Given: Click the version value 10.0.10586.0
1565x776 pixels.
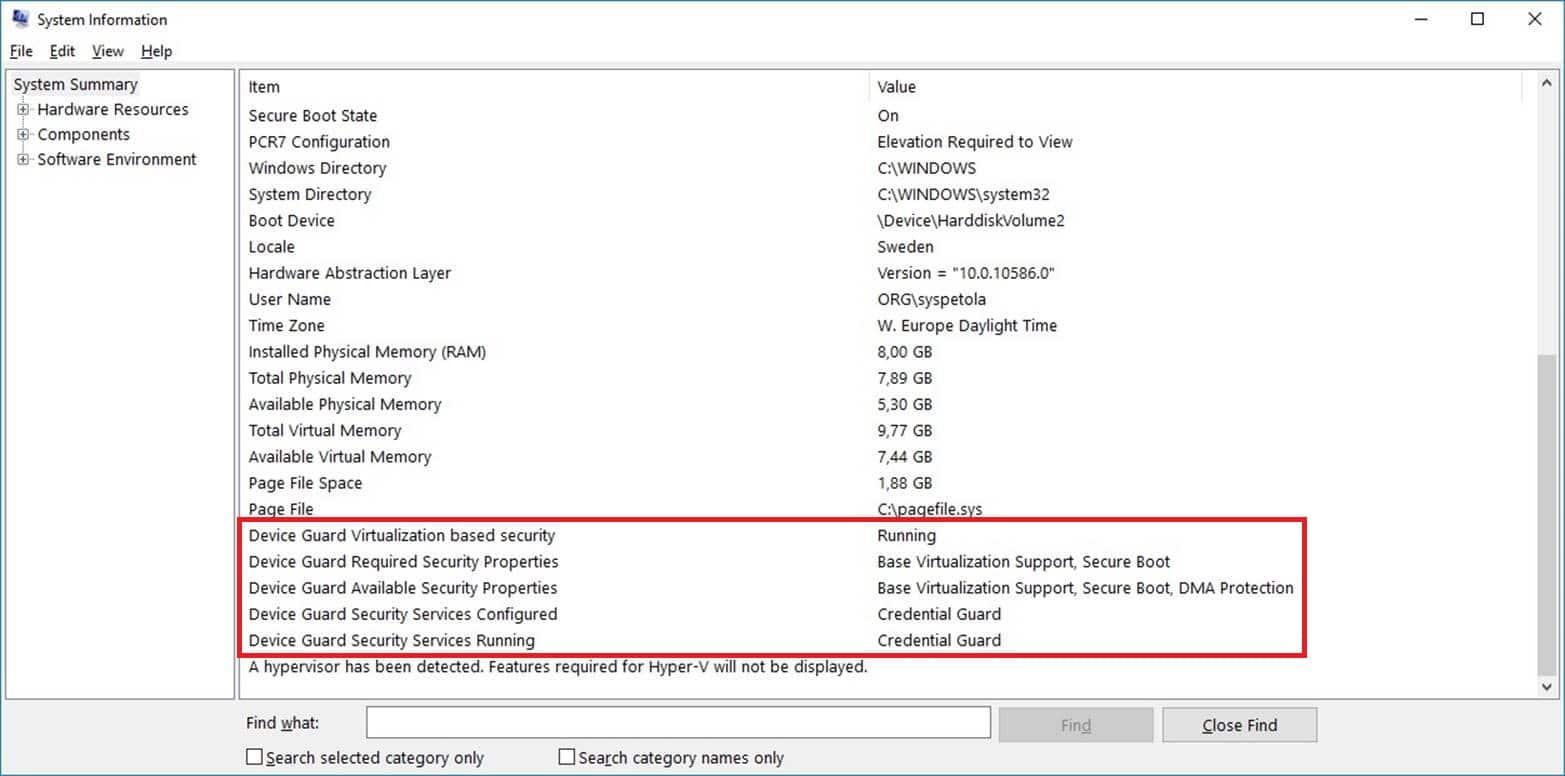Looking at the screenshot, I should 967,273.
